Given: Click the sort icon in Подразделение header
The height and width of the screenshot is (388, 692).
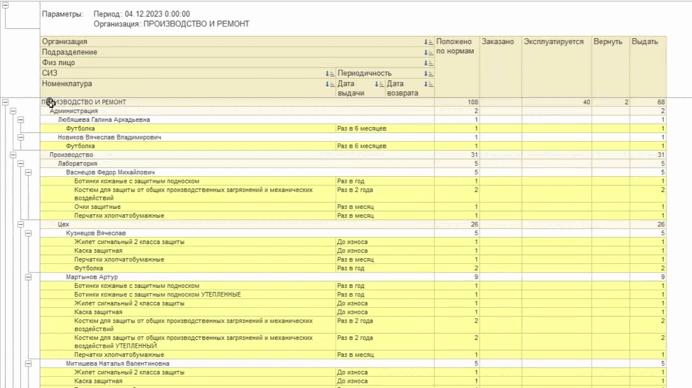Looking at the screenshot, I should (428, 53).
